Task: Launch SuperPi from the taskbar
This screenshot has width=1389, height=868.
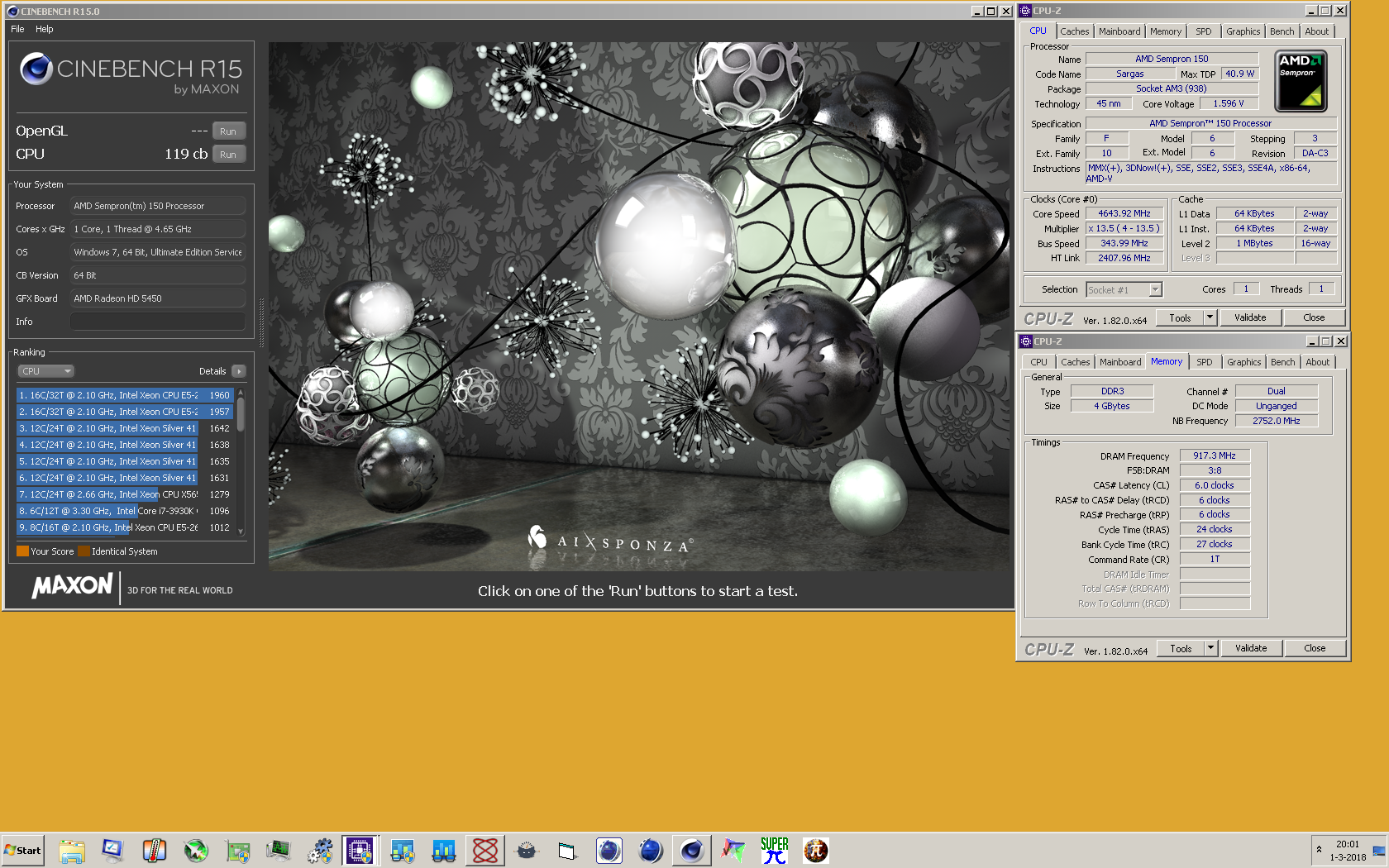Action: point(775,851)
